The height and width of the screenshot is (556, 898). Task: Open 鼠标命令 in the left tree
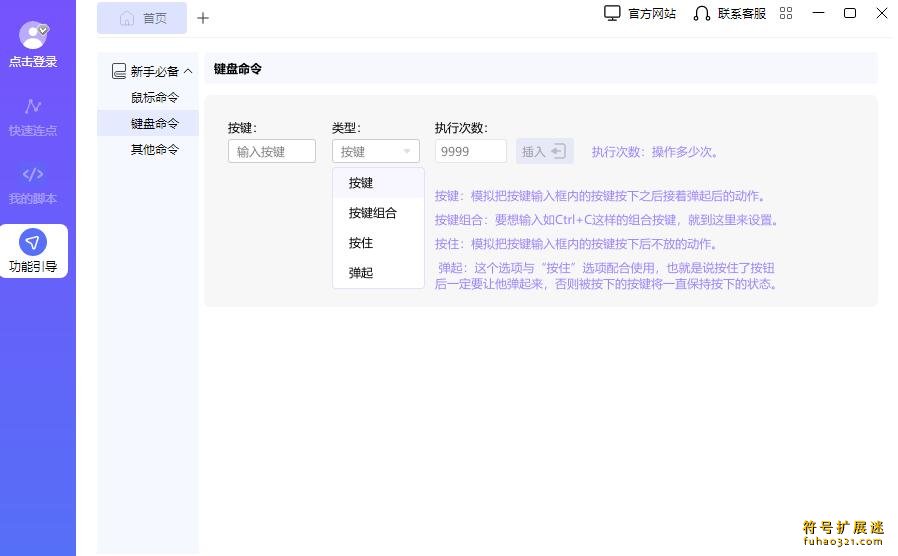point(148,97)
